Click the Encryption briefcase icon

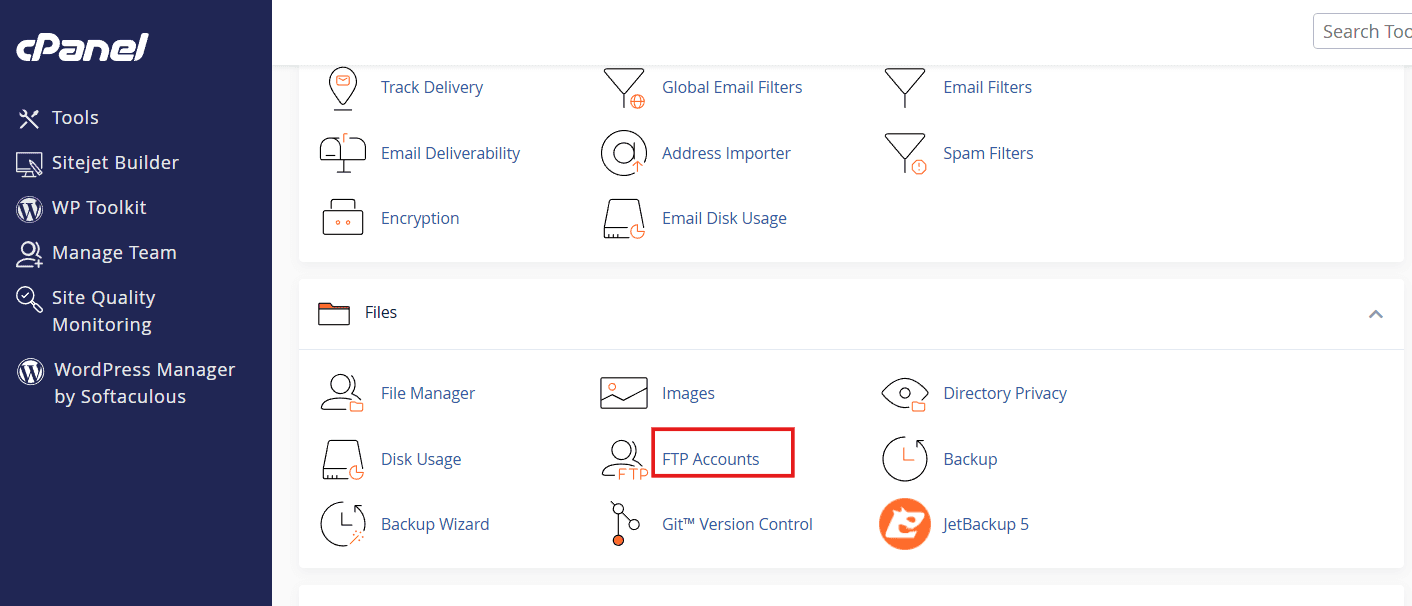pos(342,217)
